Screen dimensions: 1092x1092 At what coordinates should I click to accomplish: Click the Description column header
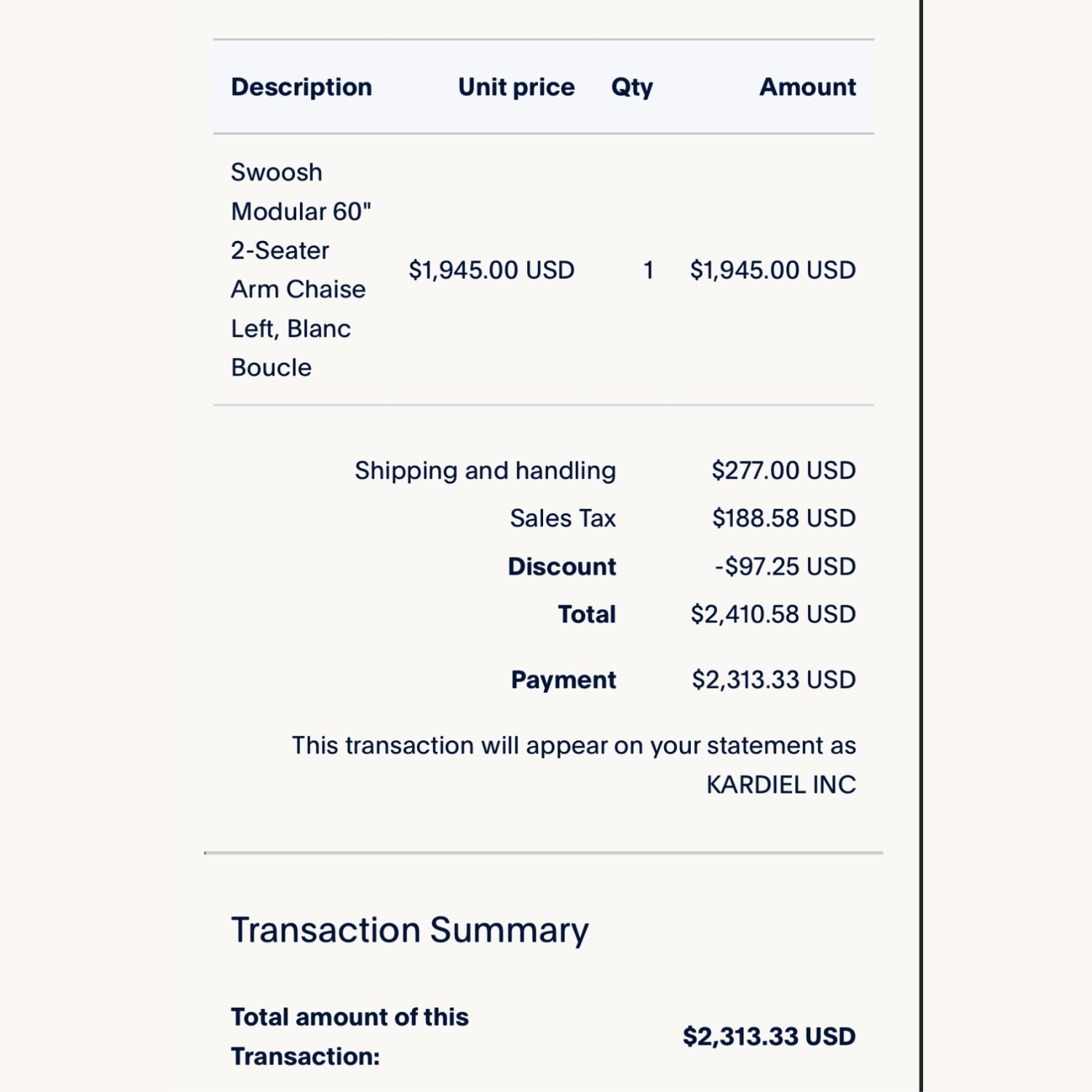301,87
